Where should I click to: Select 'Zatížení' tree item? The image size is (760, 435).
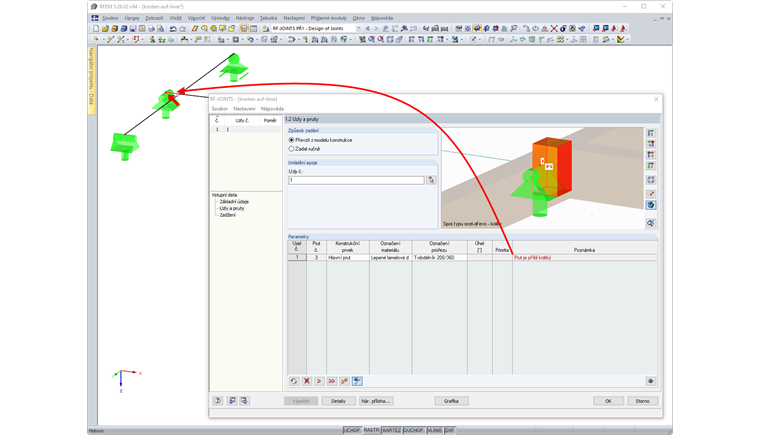[228, 215]
